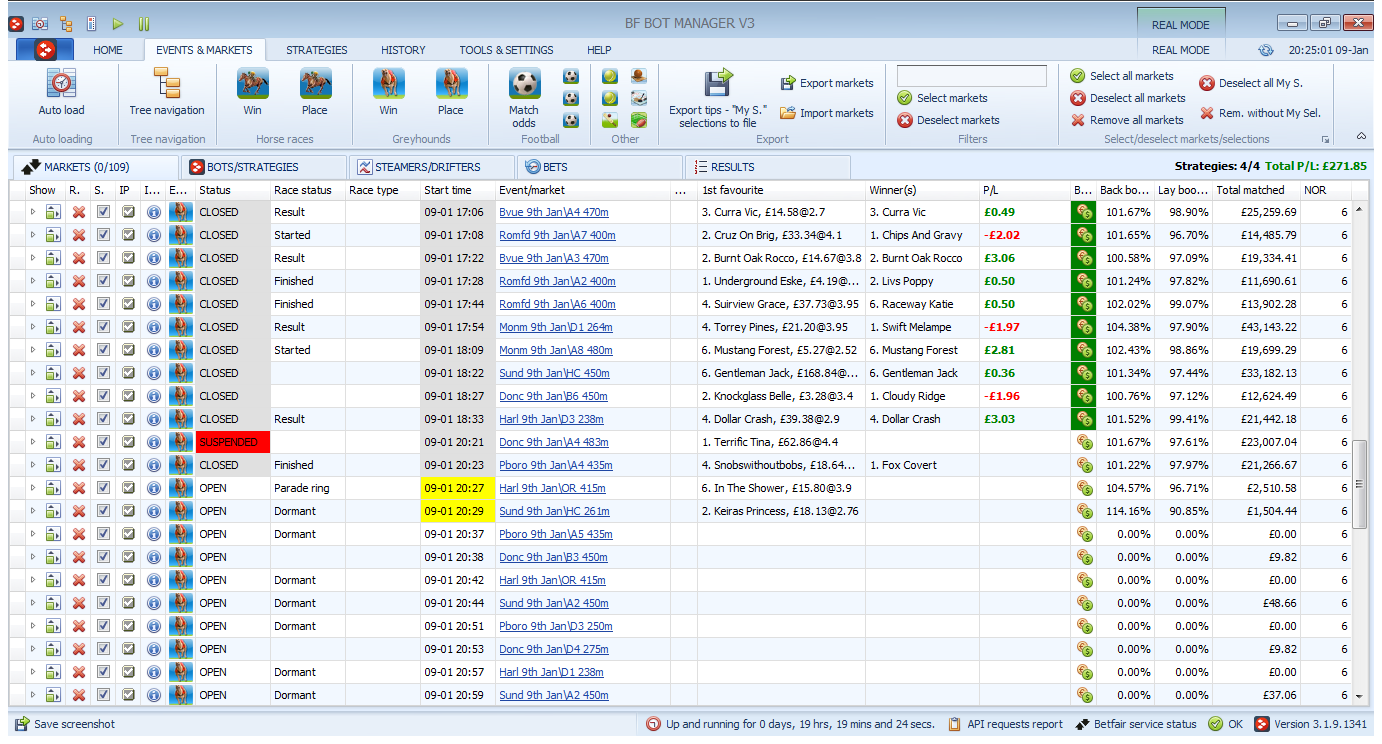Toggle IP checkbox for Monm 9th Jan\A8 480m
1382x744 pixels.
pos(128,350)
